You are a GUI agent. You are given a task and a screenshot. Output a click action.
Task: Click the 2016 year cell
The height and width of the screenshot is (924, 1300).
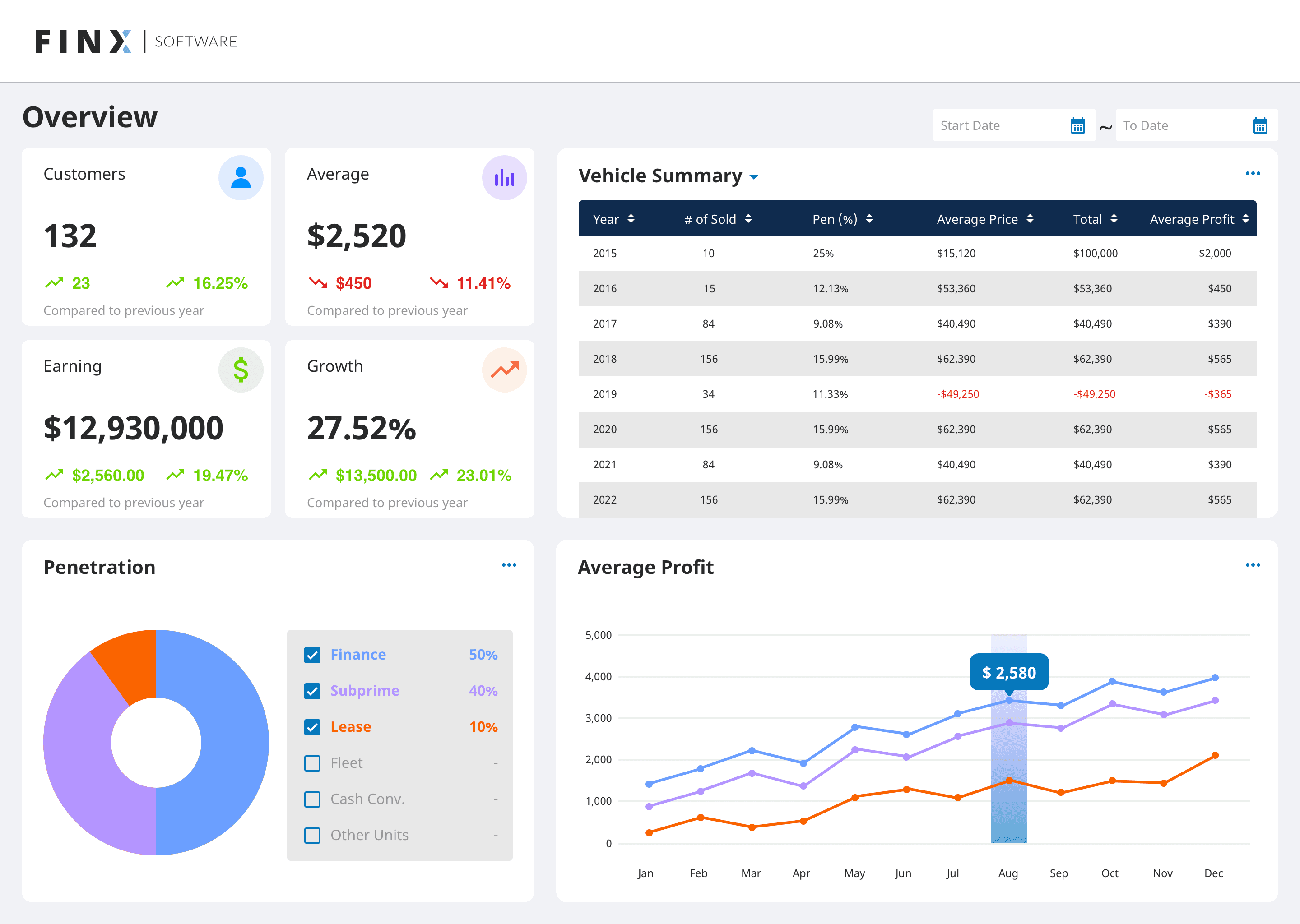[604, 288]
